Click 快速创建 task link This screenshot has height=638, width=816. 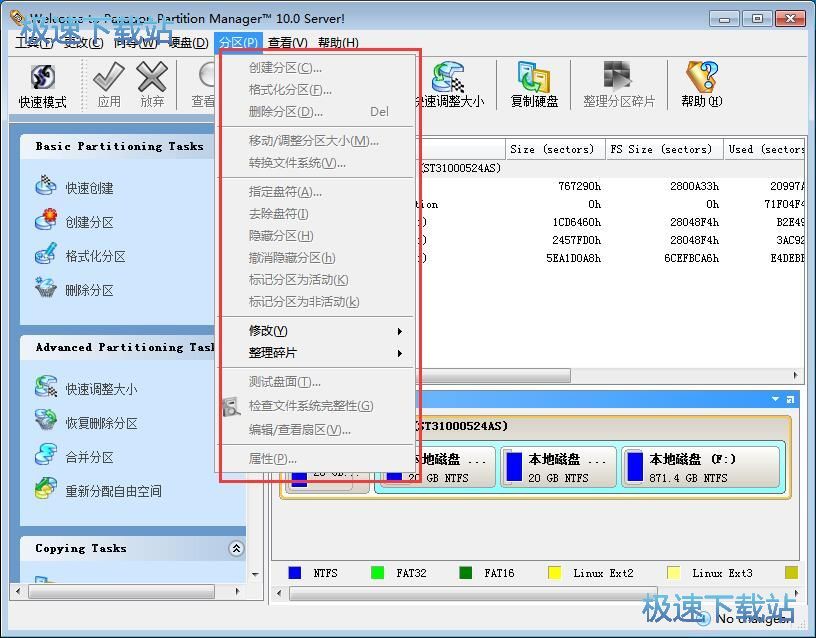[89, 188]
